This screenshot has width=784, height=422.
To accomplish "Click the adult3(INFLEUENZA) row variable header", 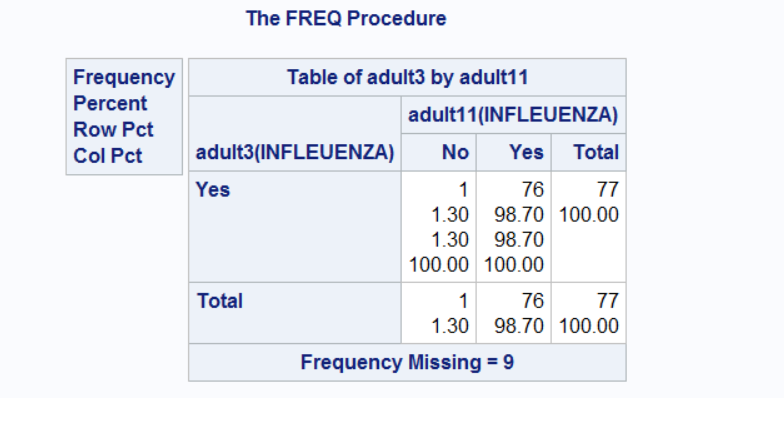I will coord(295,153).
